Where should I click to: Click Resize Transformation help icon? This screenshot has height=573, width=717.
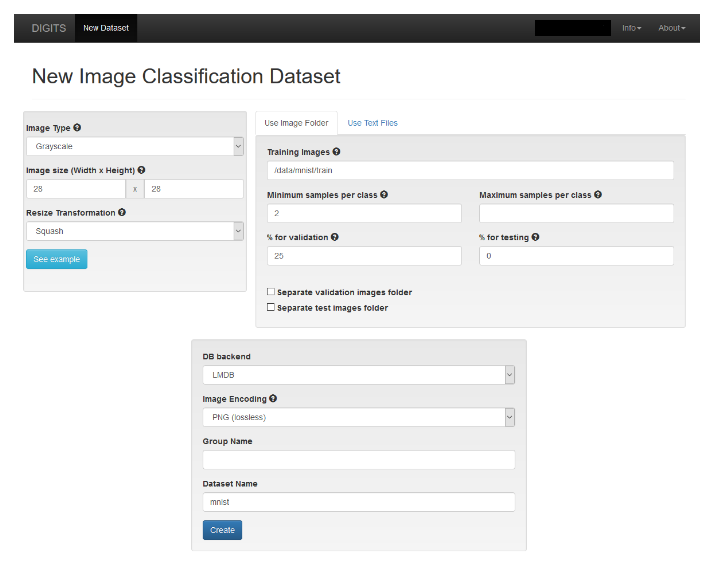click(123, 212)
